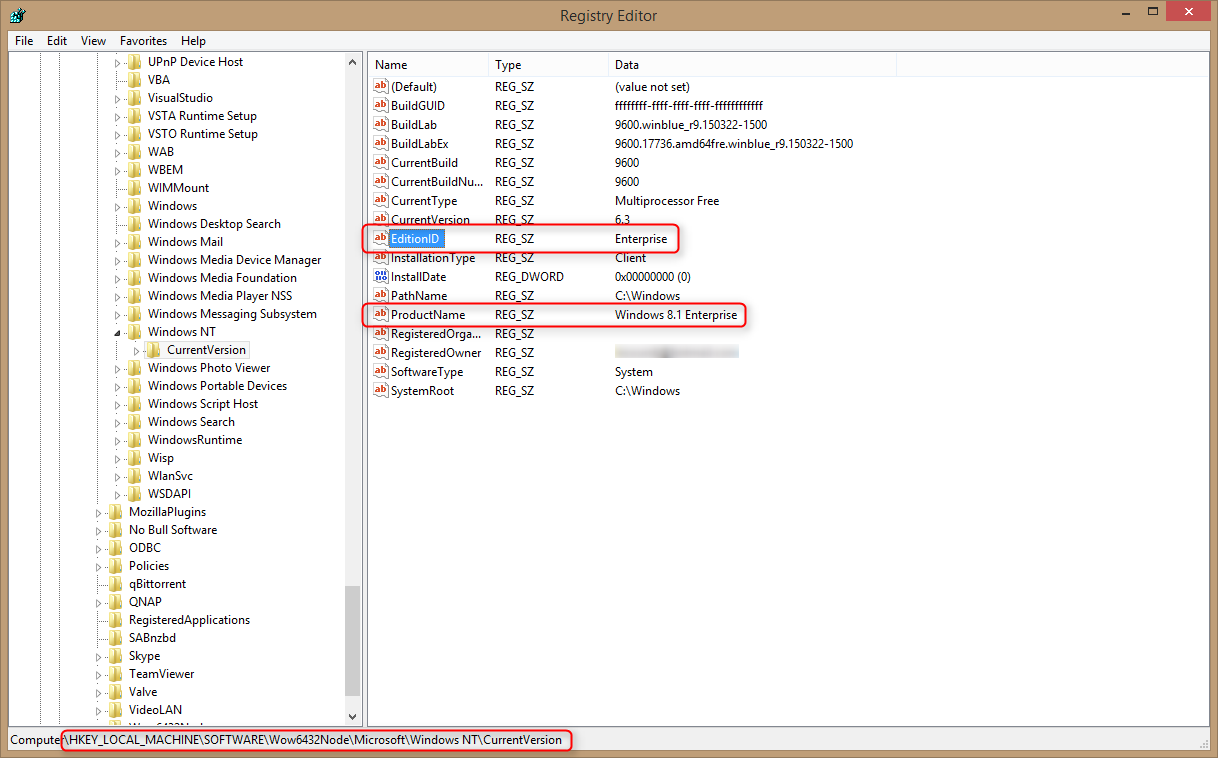This screenshot has width=1218, height=758.
Task: Select the RegisteredOrga... value name
Action: click(436, 333)
